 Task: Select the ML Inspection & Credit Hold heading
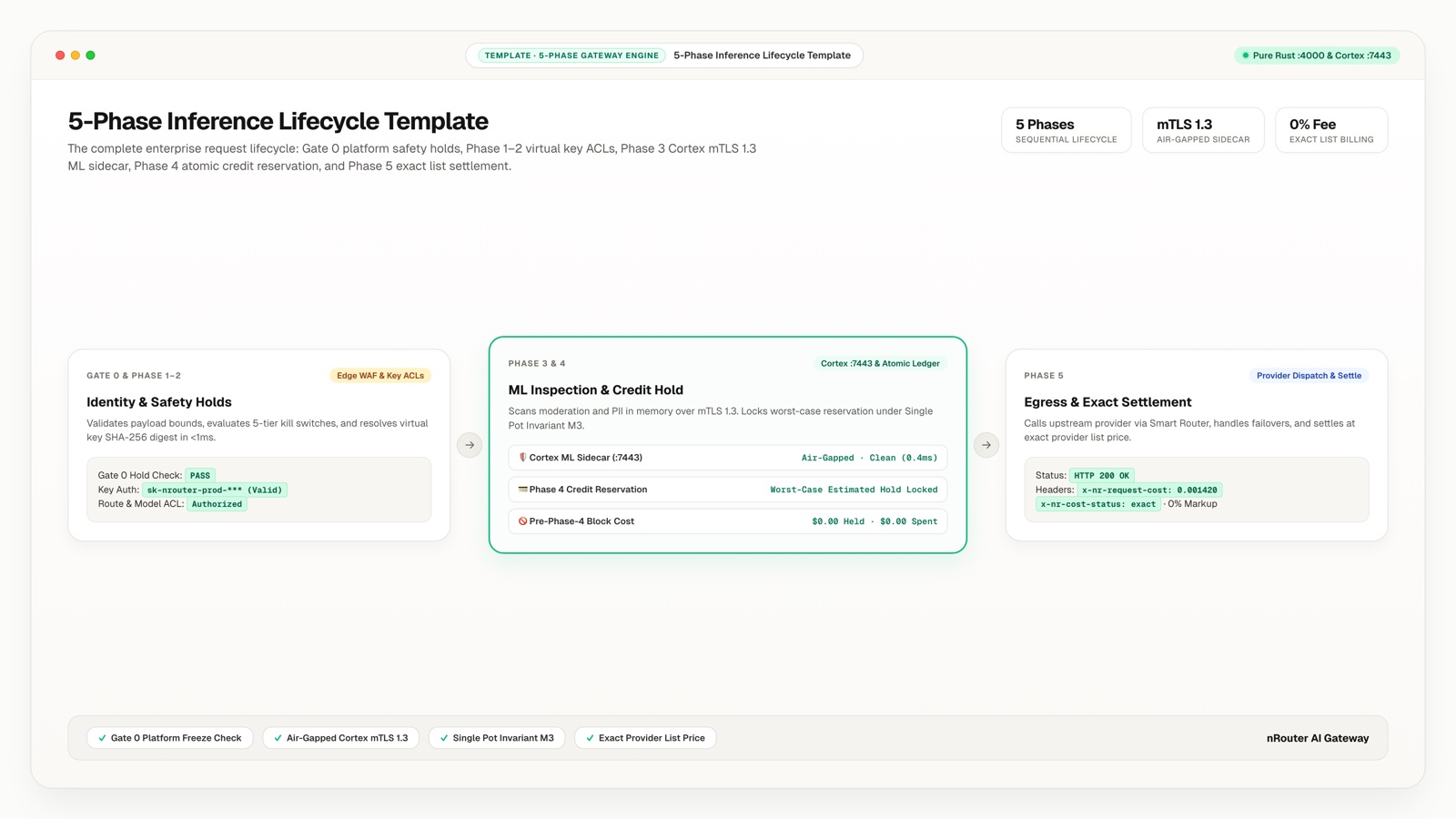pos(596,390)
